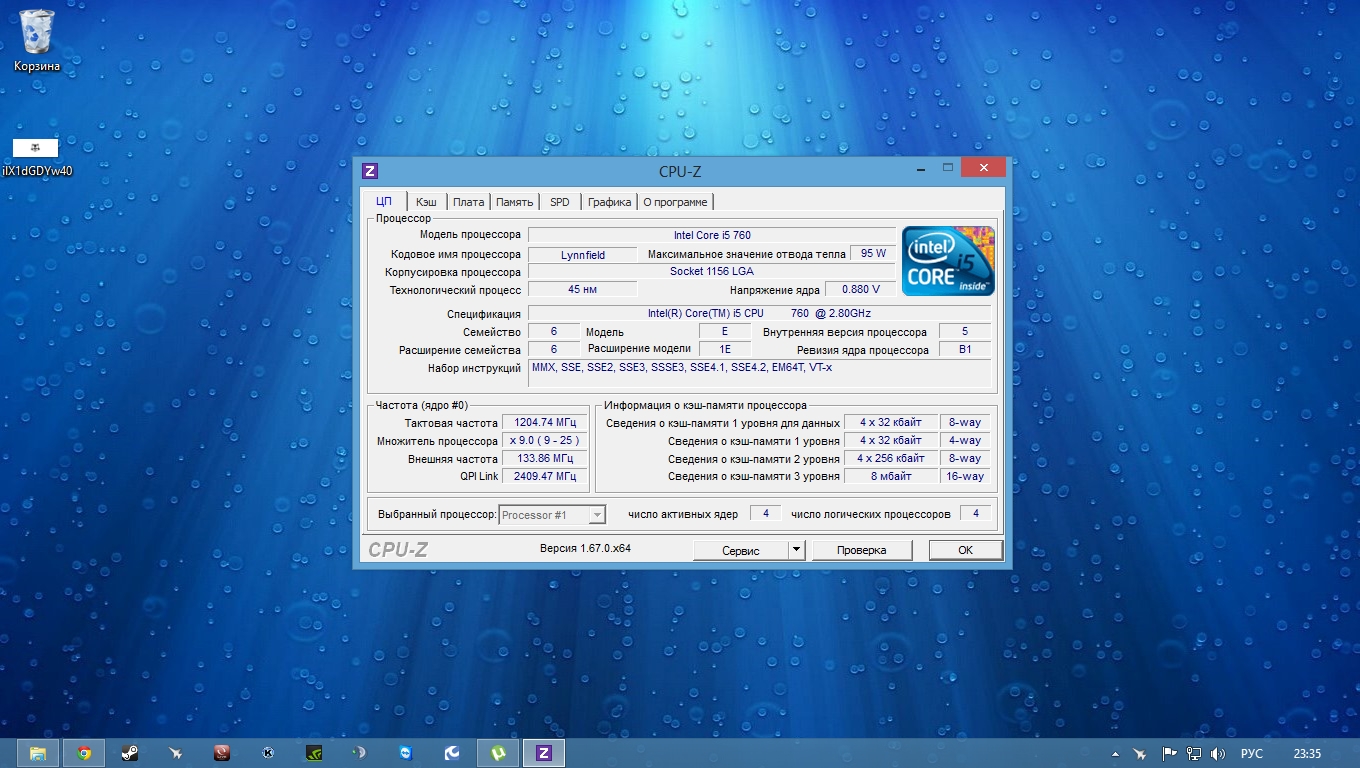
Task: Open File Explorer from the taskbar
Action: pyautogui.click(x=38, y=753)
